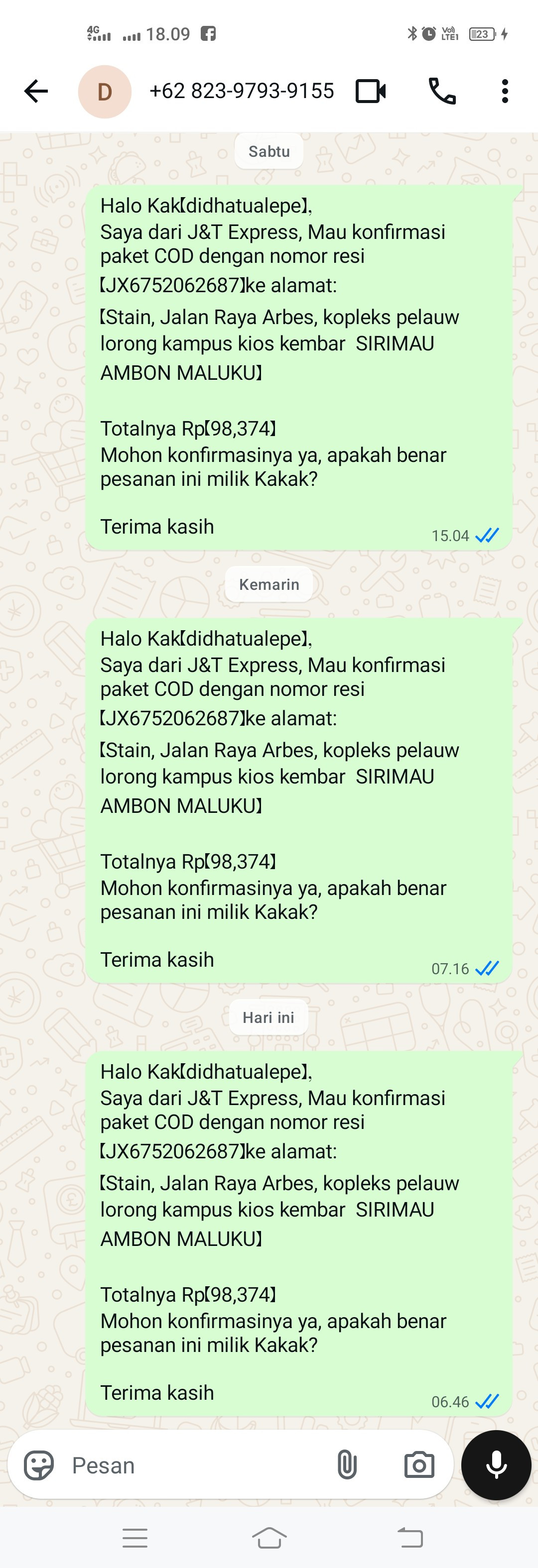Open the three-dot more options menu

tap(505, 91)
